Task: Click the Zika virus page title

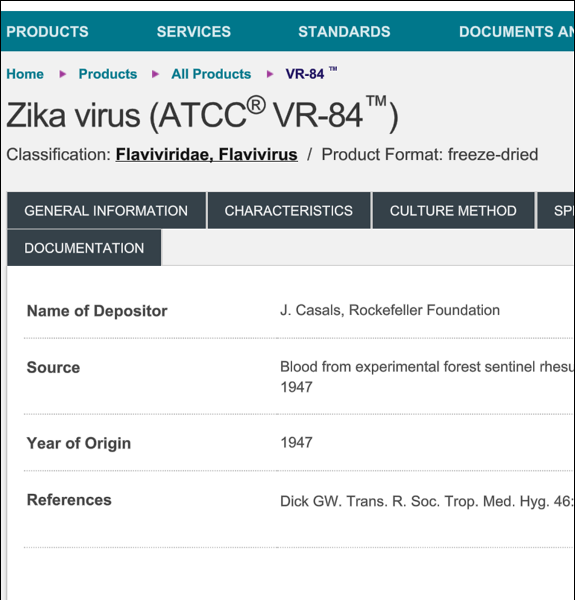Action: point(202,115)
